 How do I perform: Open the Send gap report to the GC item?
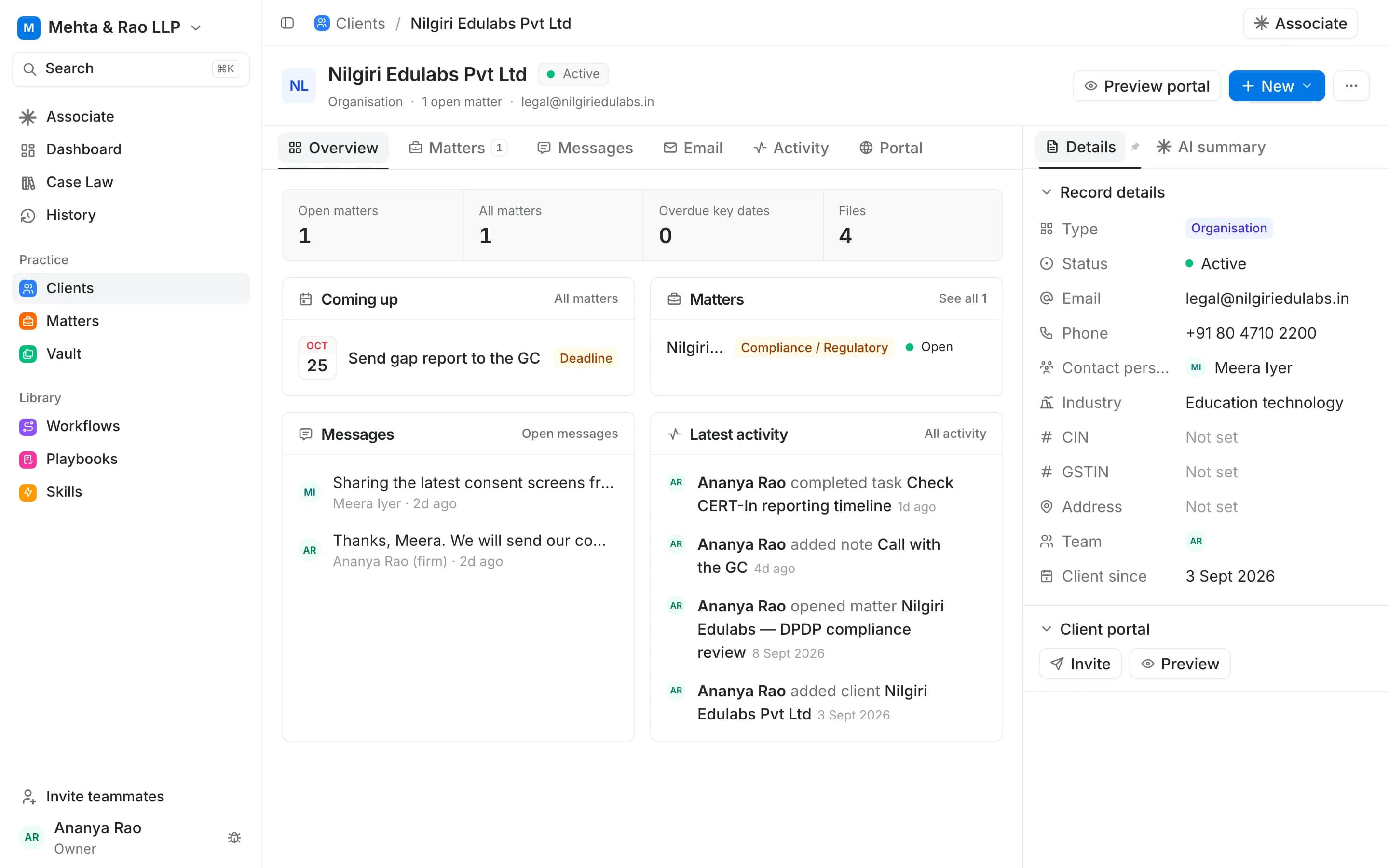458,358
